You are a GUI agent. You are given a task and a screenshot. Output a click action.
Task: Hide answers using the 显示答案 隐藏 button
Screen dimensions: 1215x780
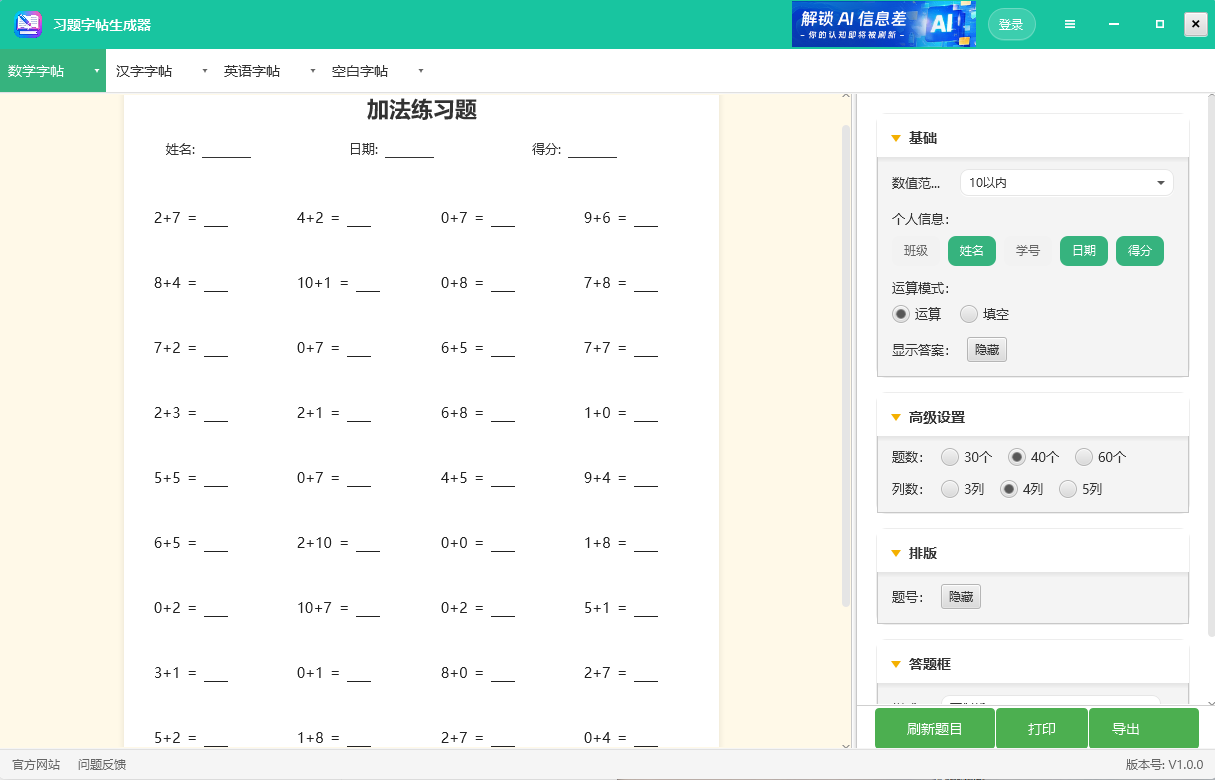(x=986, y=350)
